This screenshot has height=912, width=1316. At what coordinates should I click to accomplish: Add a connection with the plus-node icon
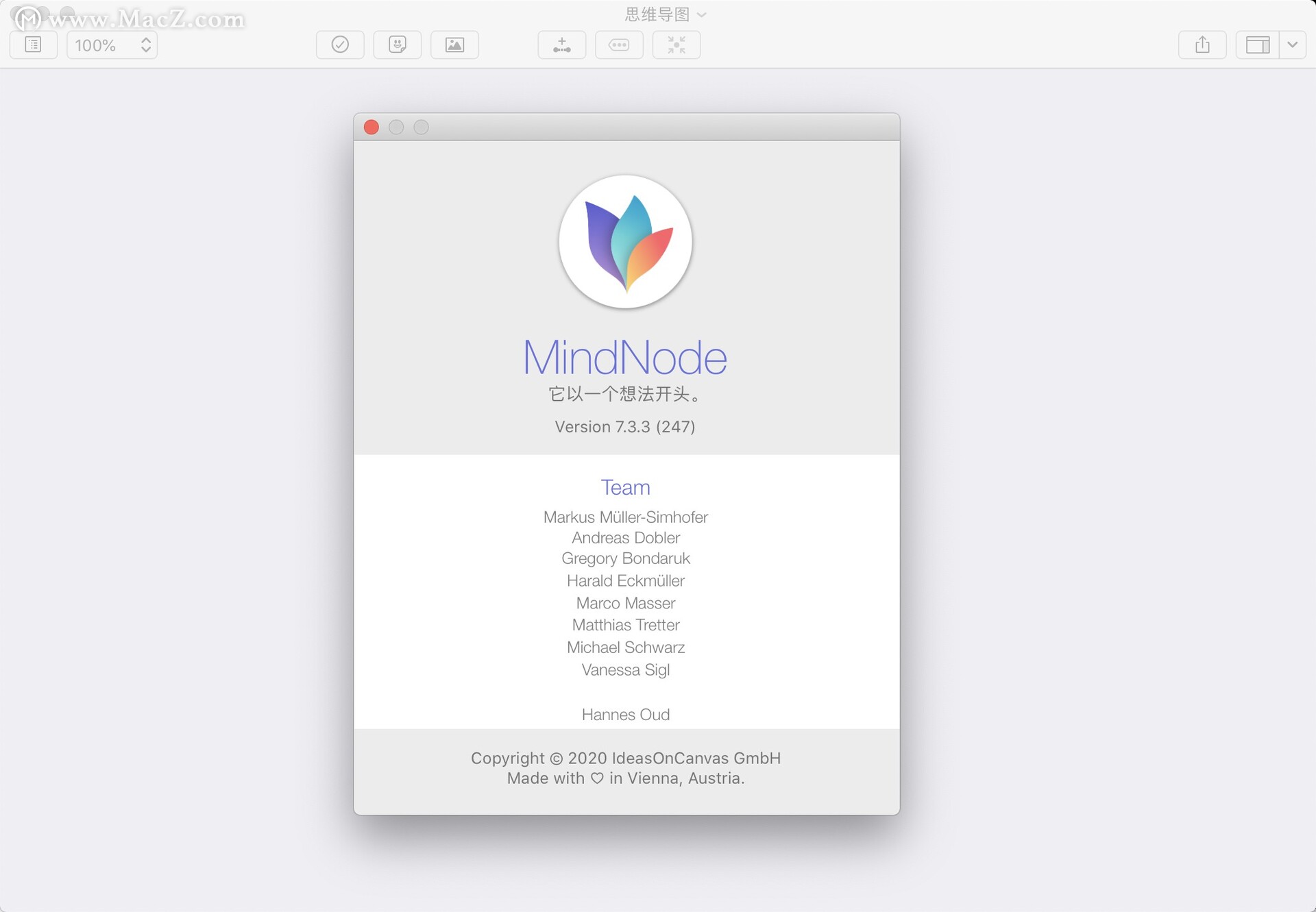pos(562,45)
